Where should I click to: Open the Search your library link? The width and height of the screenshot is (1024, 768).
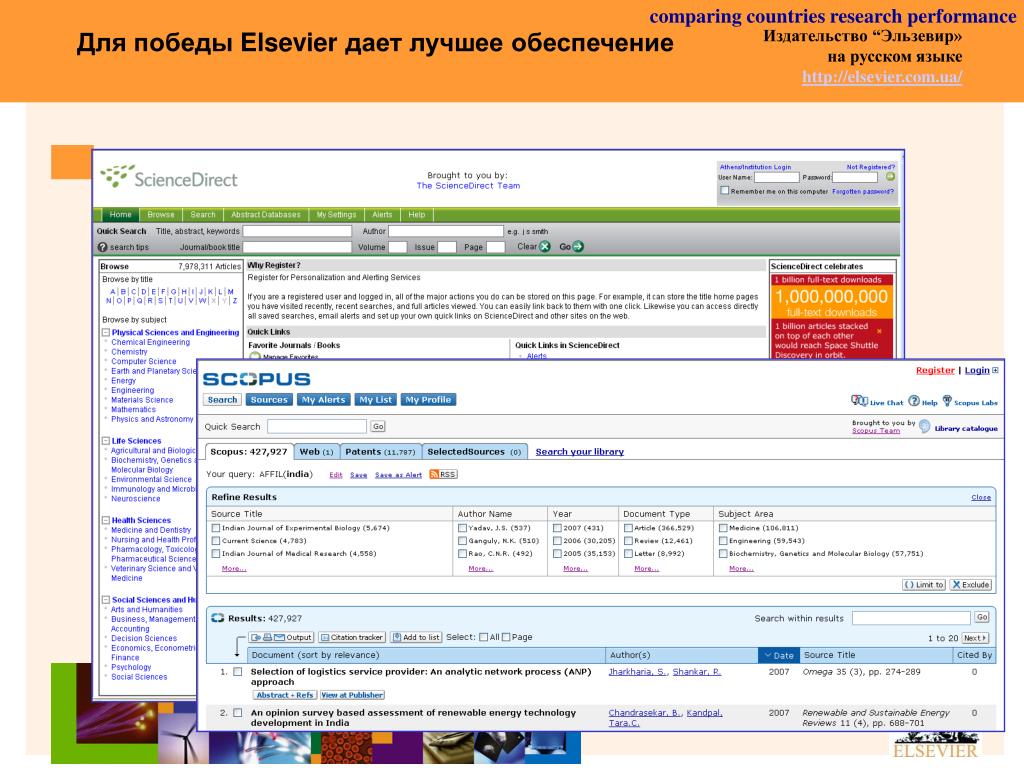580,452
